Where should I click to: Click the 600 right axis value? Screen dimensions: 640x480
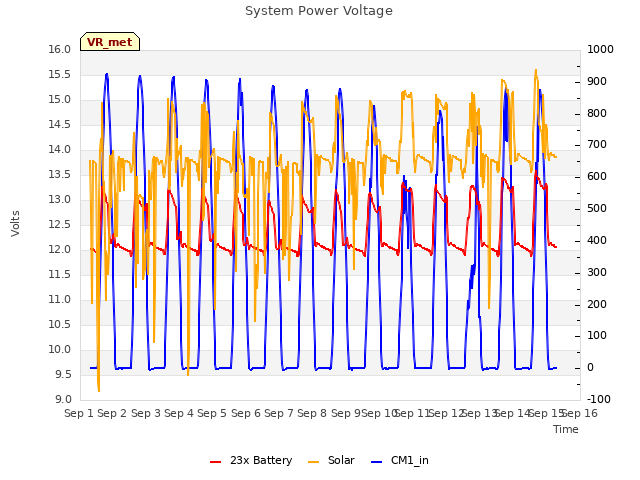(x=597, y=177)
